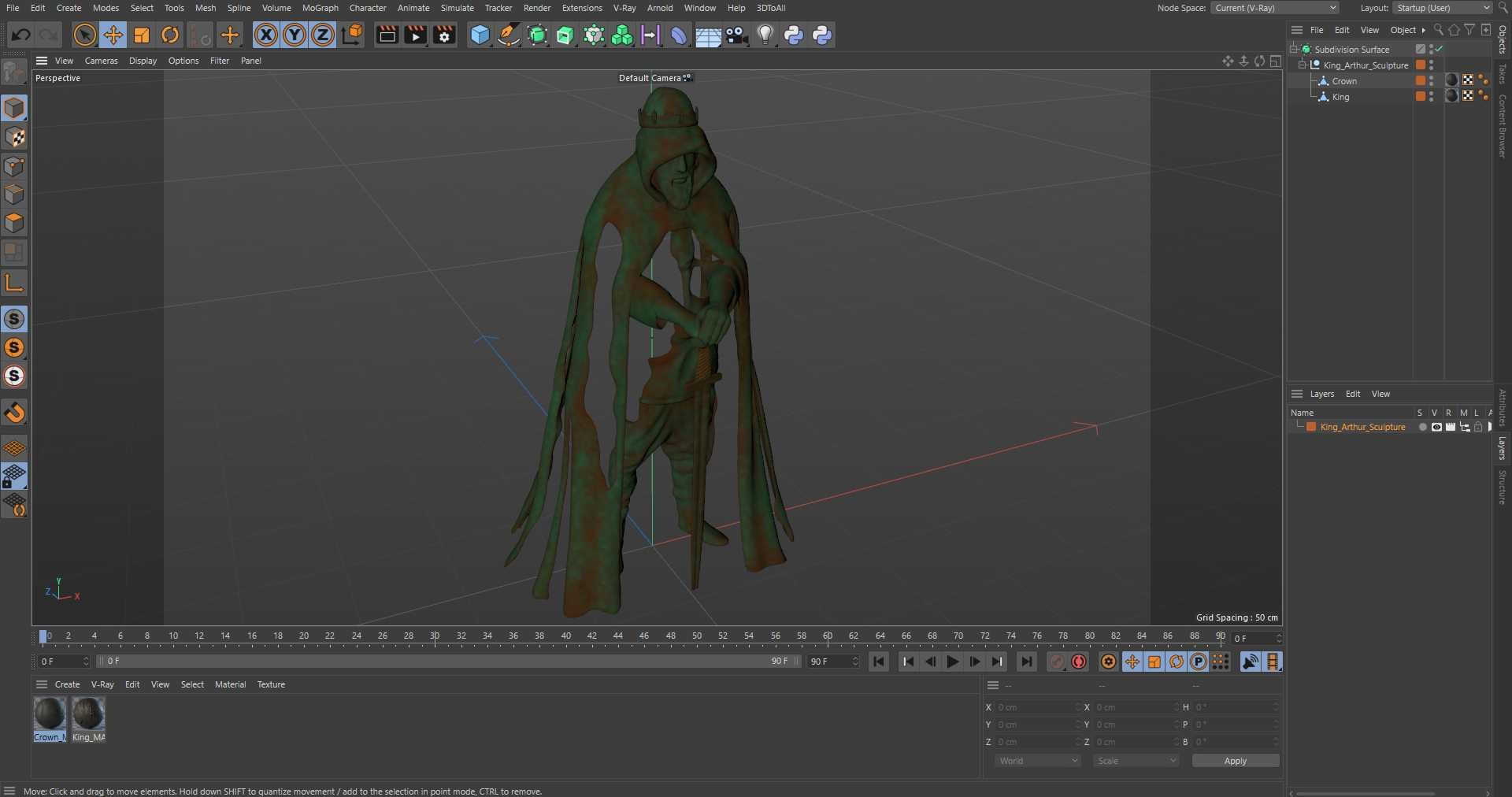This screenshot has height=797, width=1512.
Task: Open Edit Render Settings icon
Action: [x=444, y=35]
